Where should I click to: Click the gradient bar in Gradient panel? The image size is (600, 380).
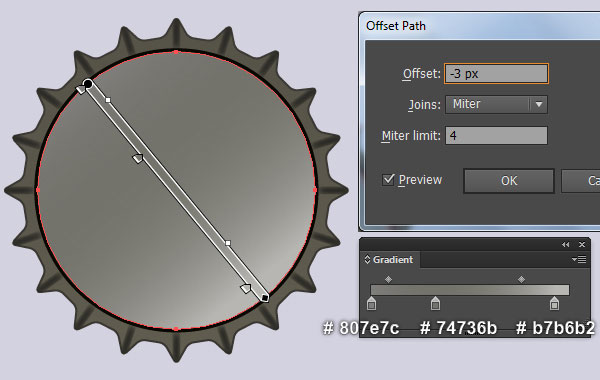[x=470, y=290]
